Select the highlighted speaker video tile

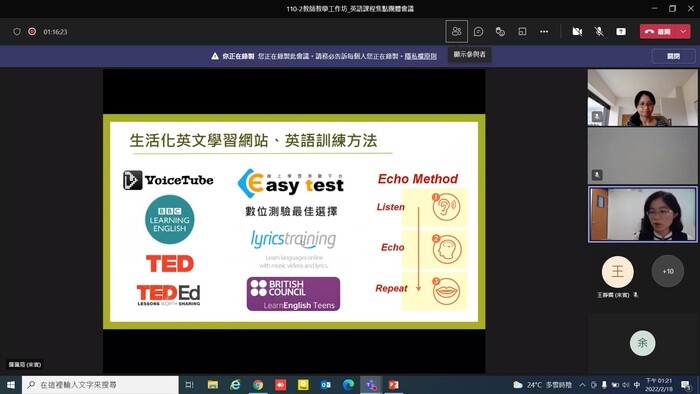coord(642,214)
